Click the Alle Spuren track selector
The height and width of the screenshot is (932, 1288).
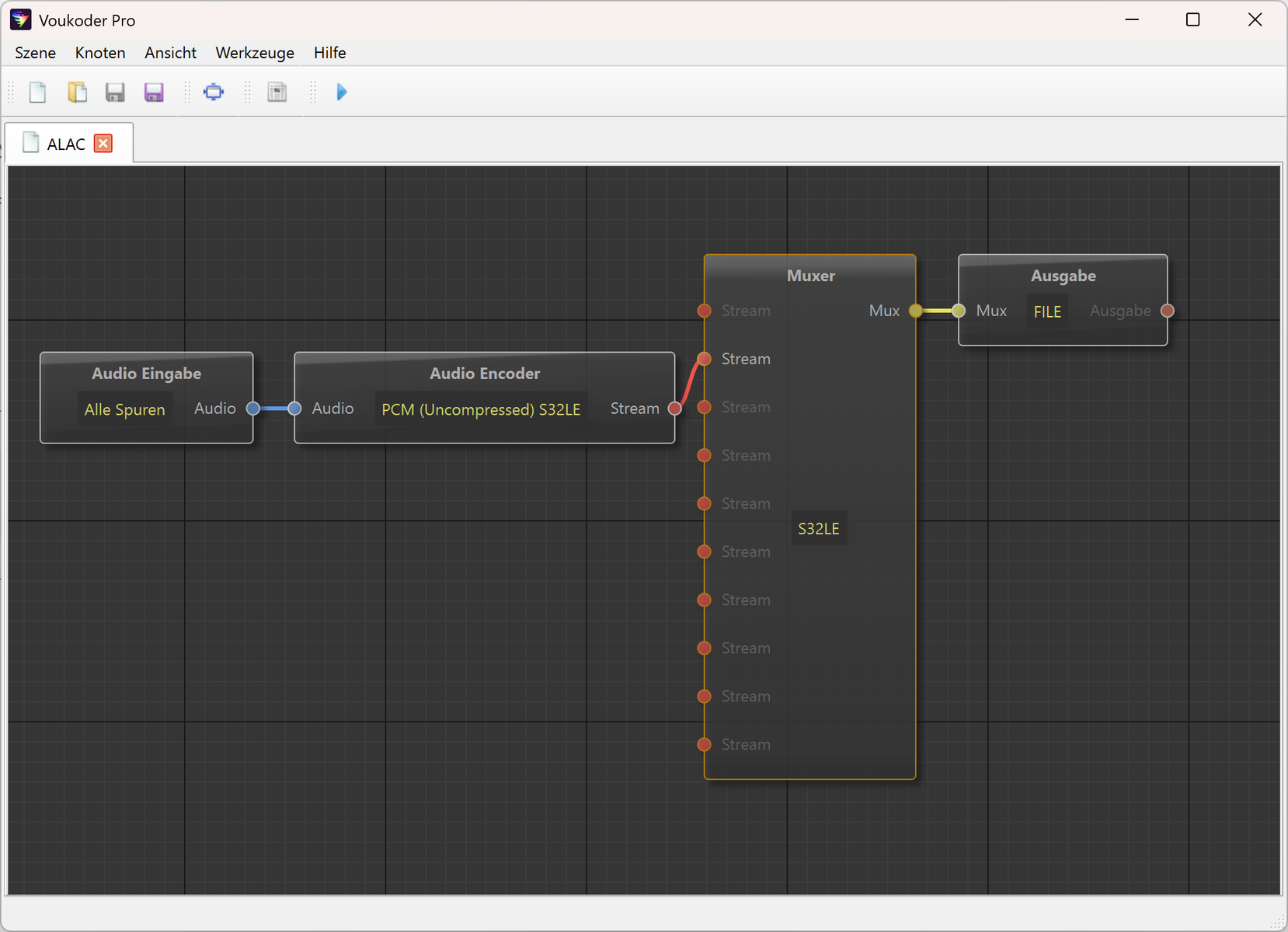pos(124,409)
